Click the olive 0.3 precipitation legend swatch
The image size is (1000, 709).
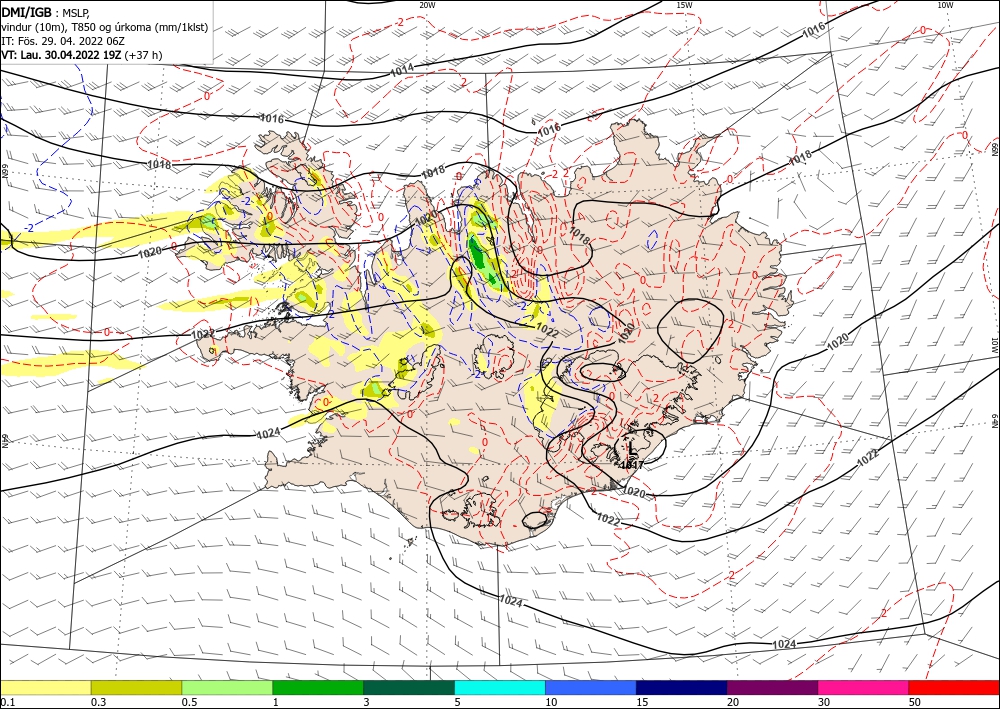(x=136, y=688)
